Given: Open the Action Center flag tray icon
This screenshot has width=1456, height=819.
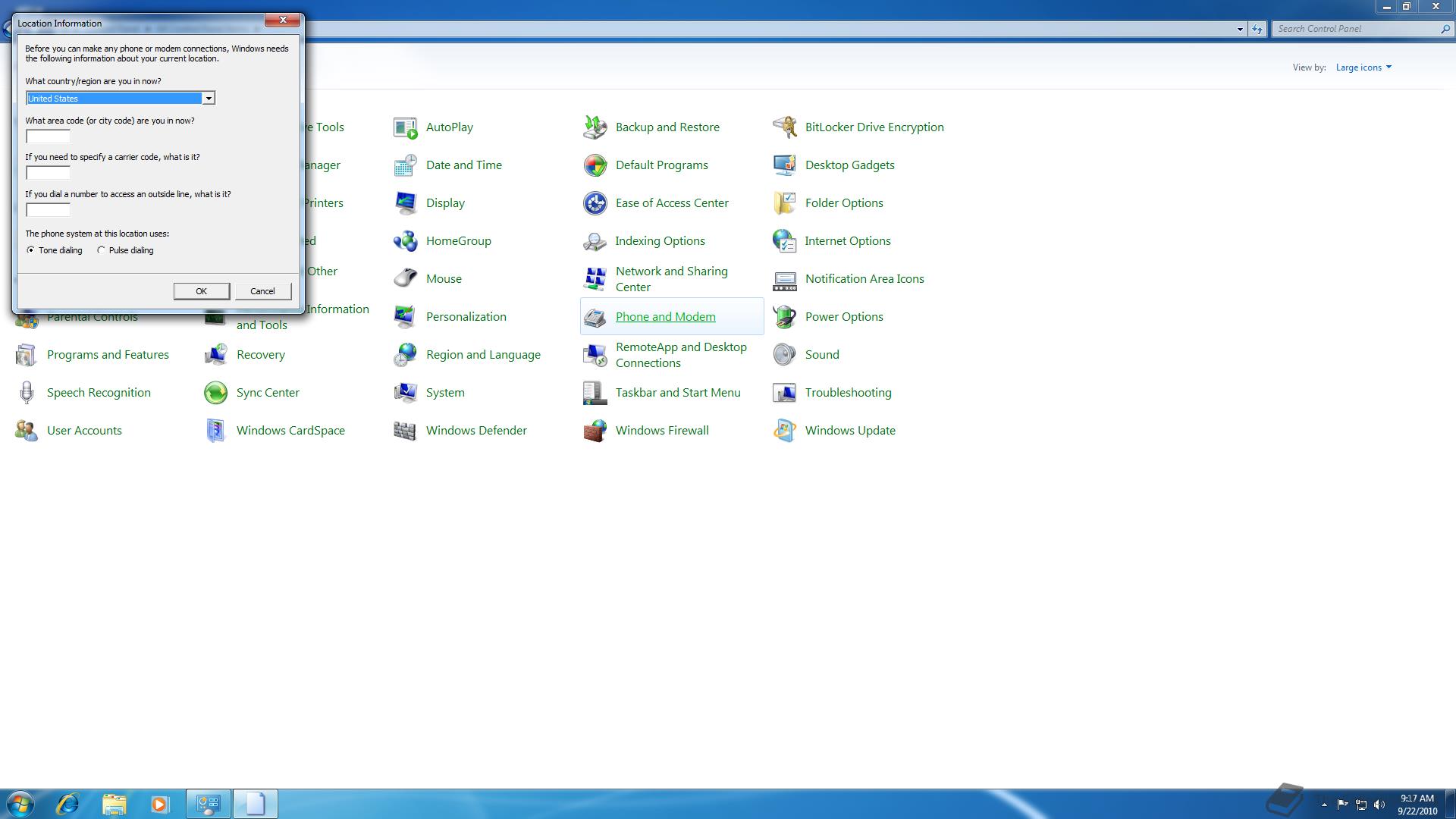Looking at the screenshot, I should tap(1342, 805).
